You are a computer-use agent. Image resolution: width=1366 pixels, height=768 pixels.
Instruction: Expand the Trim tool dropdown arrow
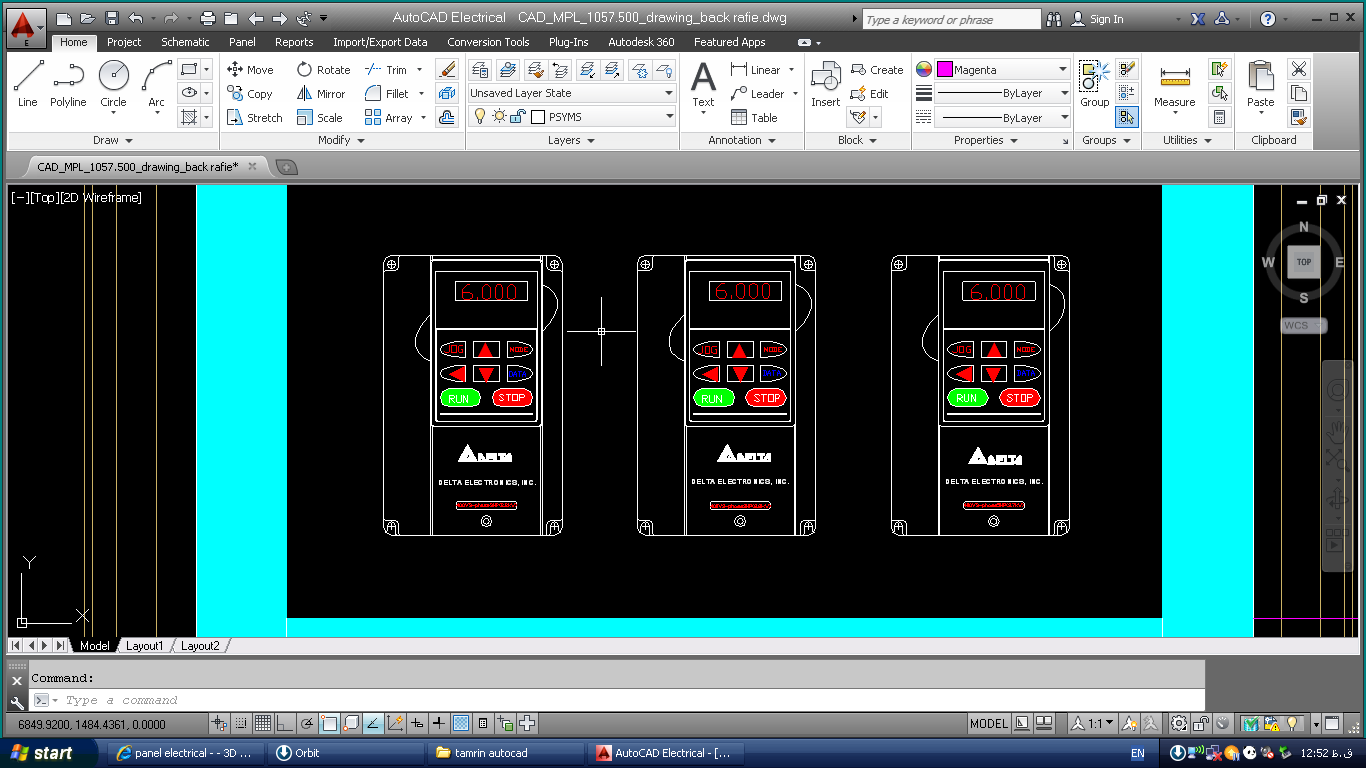click(420, 70)
